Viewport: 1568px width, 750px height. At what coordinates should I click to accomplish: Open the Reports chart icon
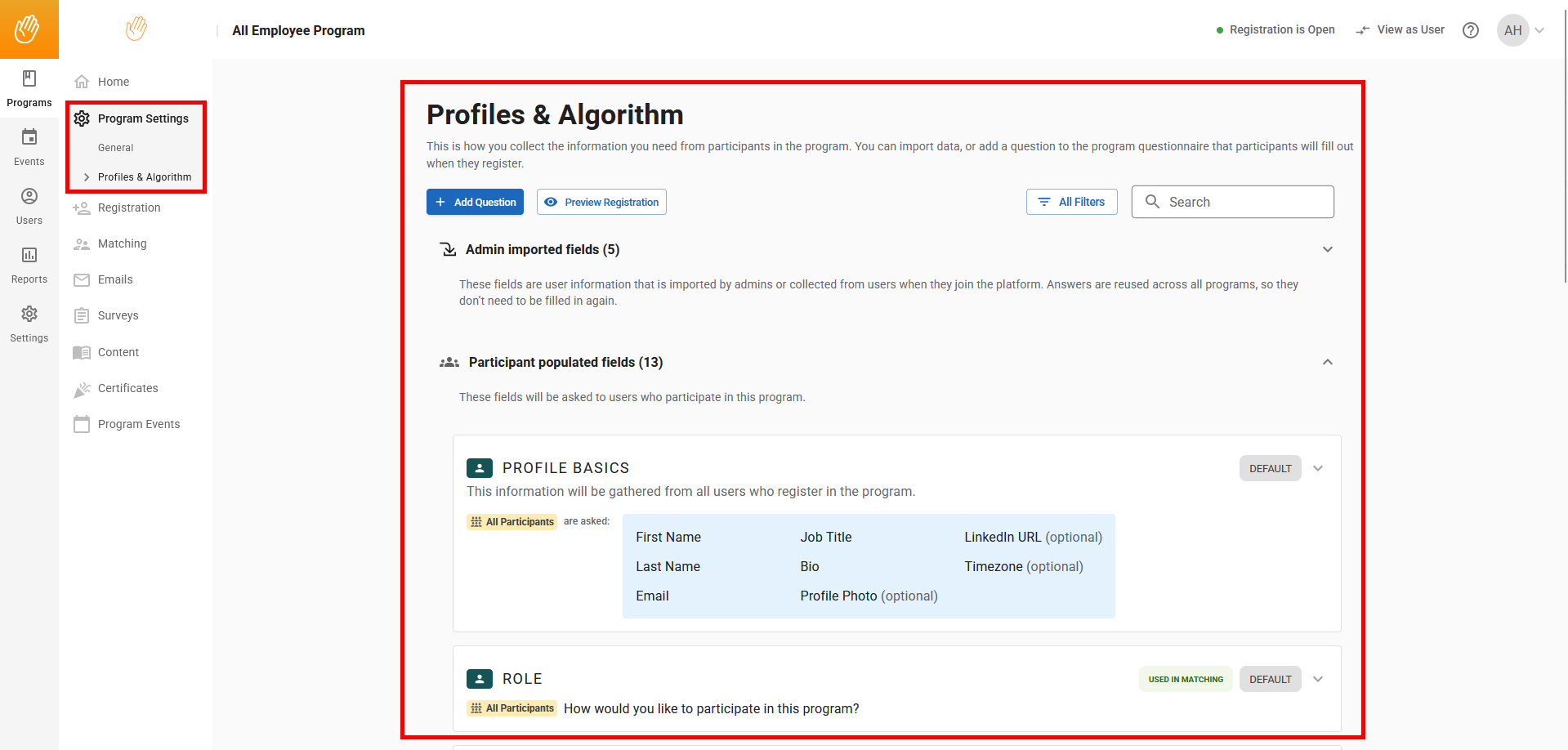[x=29, y=255]
